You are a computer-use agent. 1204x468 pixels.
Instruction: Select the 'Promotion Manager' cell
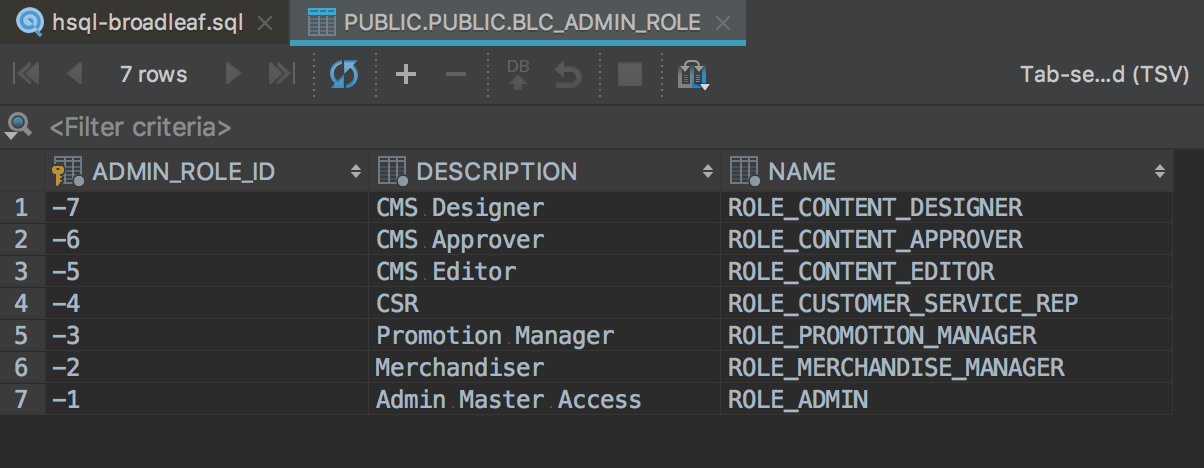coord(545,336)
